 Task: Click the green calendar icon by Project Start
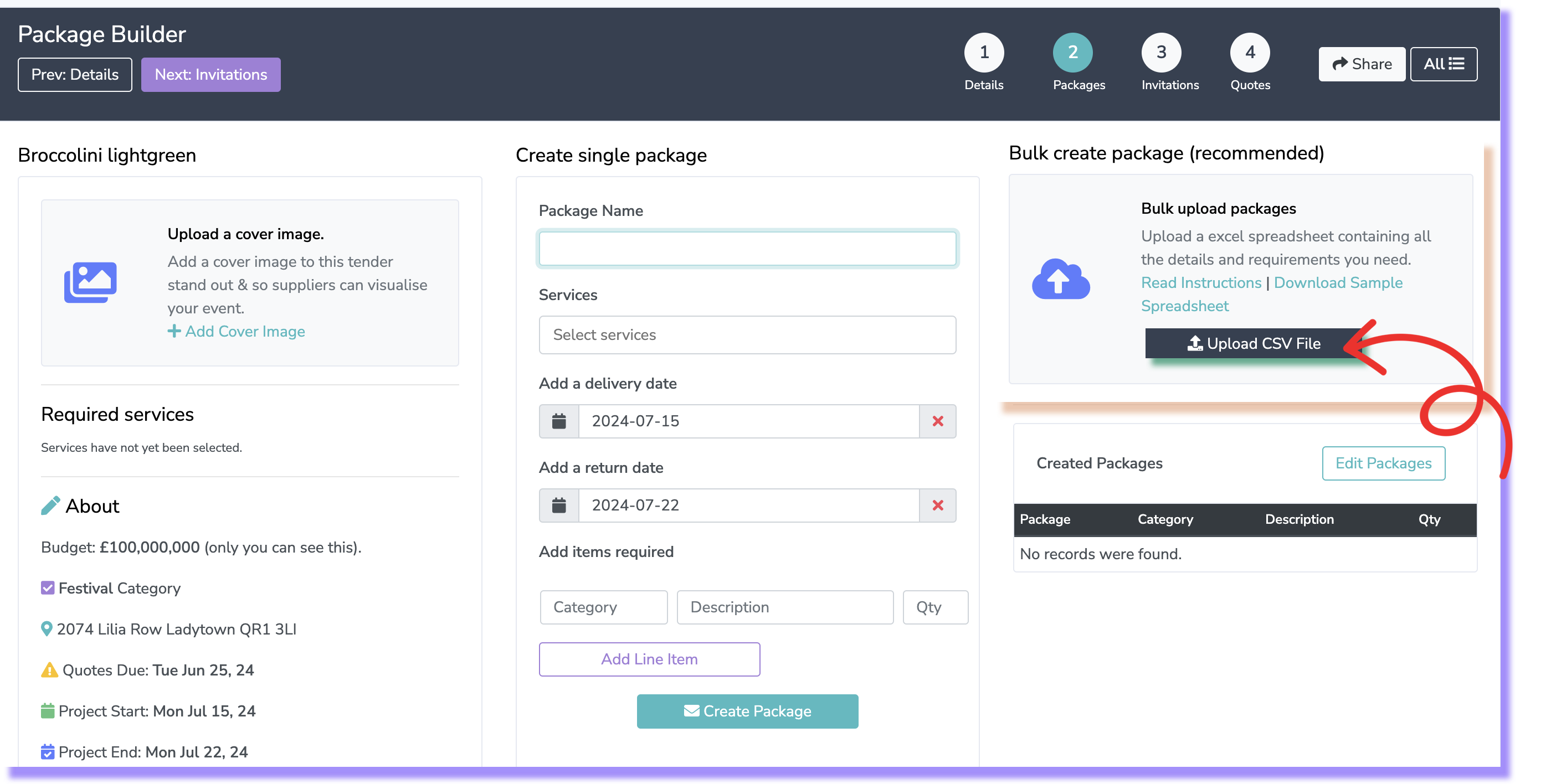click(48, 710)
